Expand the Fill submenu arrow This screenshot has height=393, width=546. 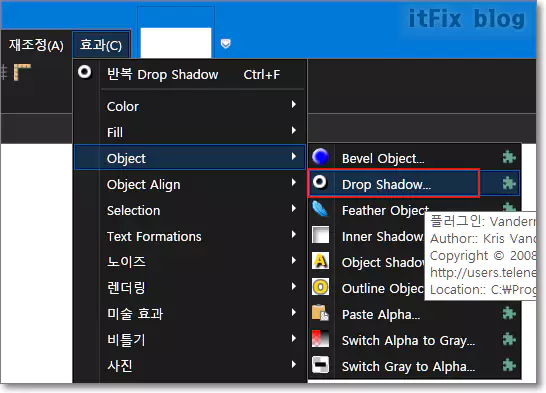294,131
